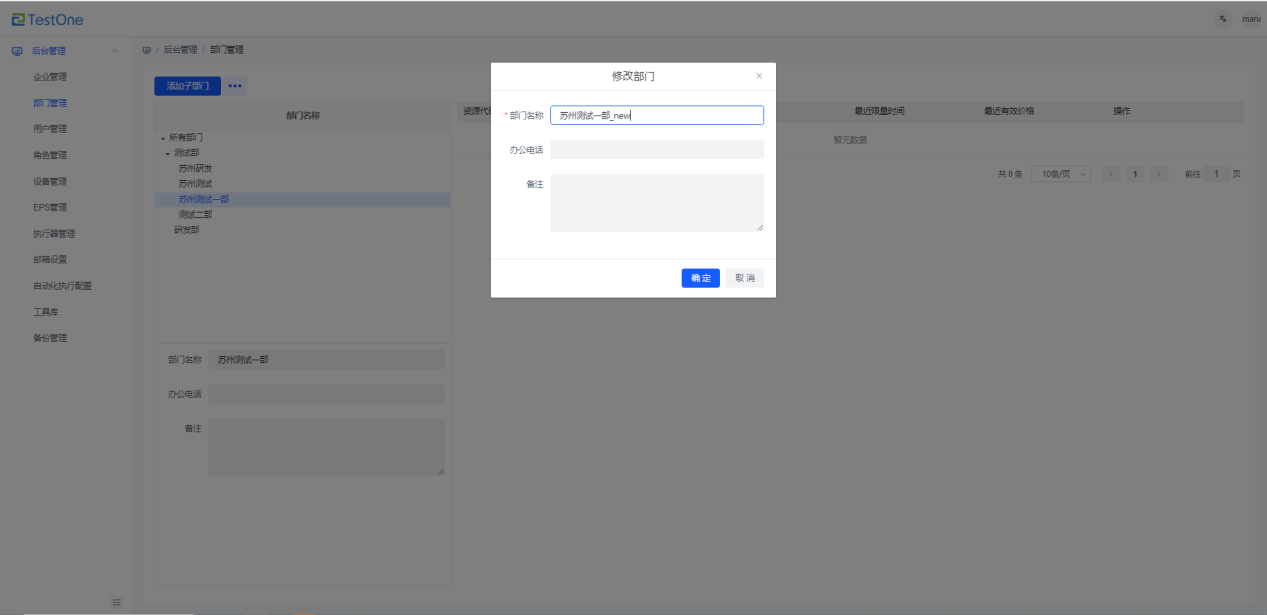Collapse the 测试部 tree node arrow
The height and width of the screenshot is (615, 1267).
click(x=168, y=153)
